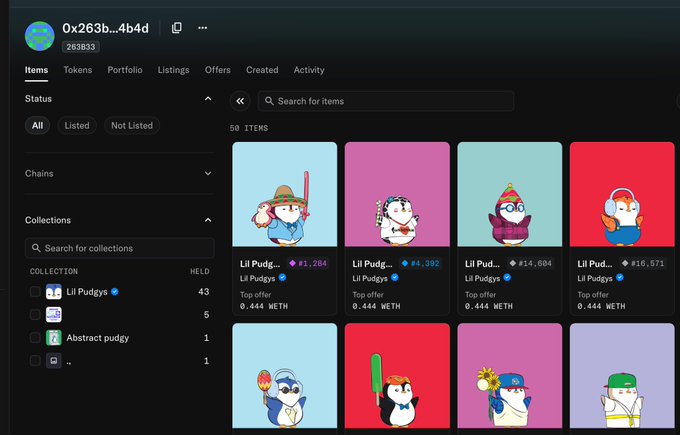Select the Listed status filter
680x435 pixels.
(77, 125)
